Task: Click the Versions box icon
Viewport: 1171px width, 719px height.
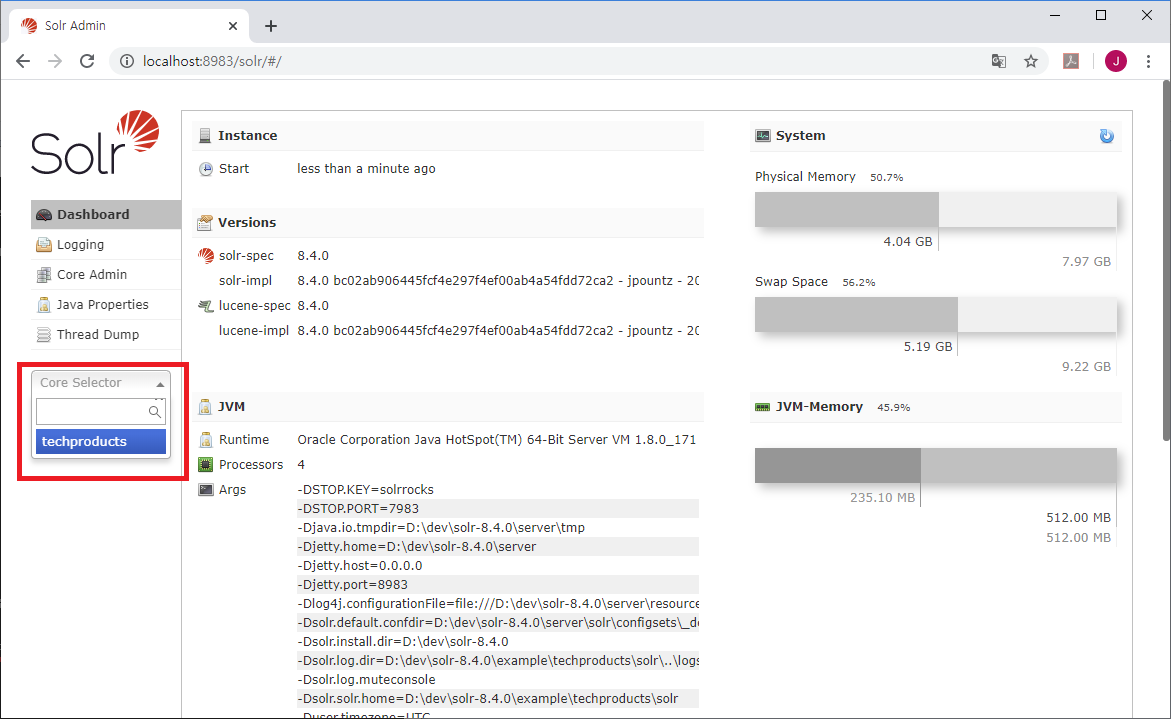Action: coord(205,222)
